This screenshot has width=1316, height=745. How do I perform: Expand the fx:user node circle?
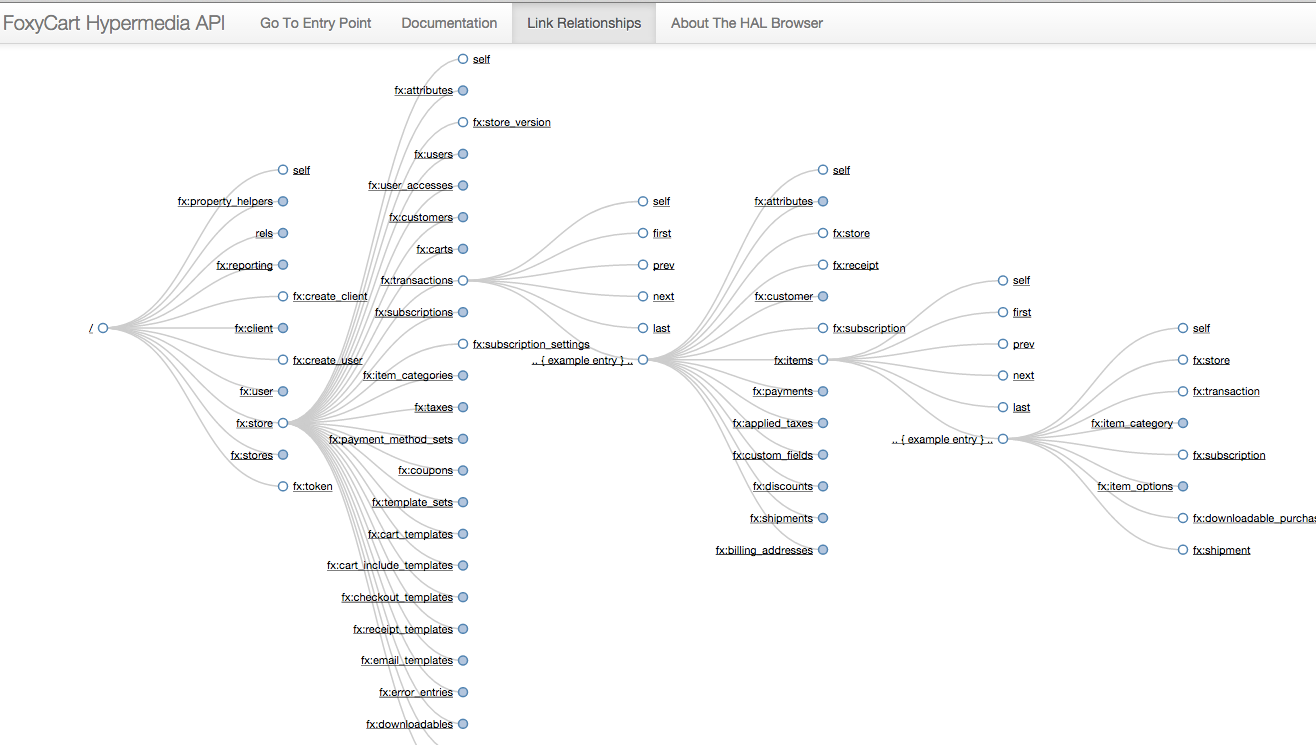(x=283, y=392)
